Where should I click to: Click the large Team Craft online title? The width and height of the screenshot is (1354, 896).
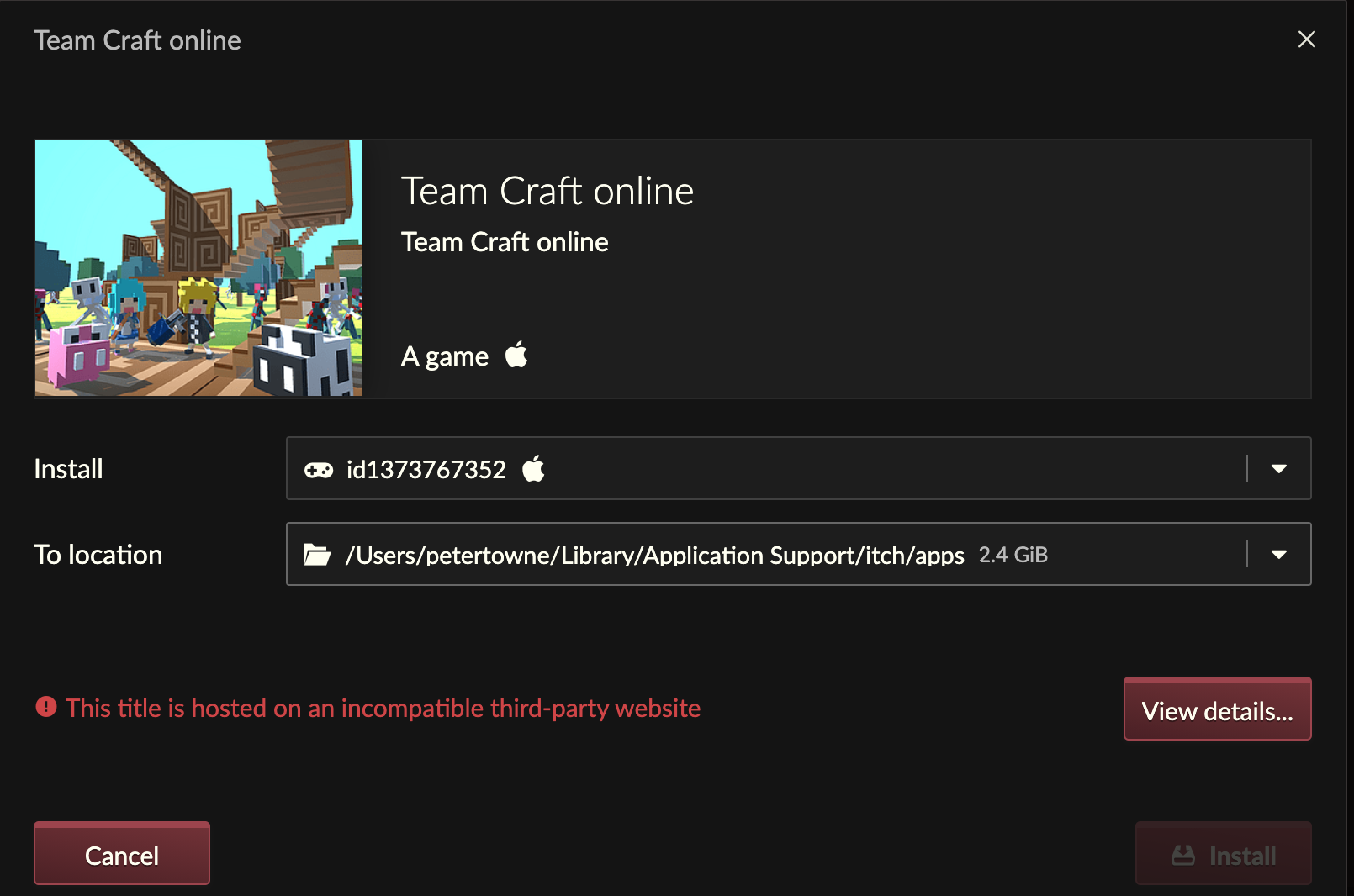pyautogui.click(x=547, y=191)
